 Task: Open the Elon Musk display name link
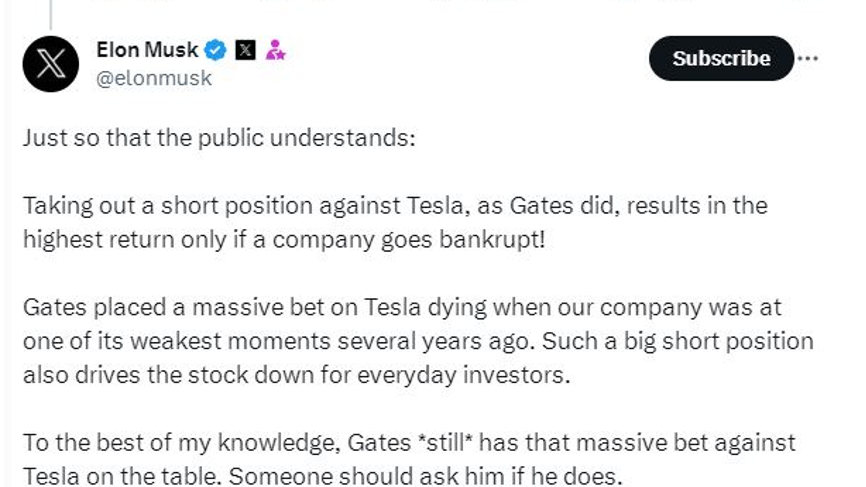pyautogui.click(x=147, y=50)
